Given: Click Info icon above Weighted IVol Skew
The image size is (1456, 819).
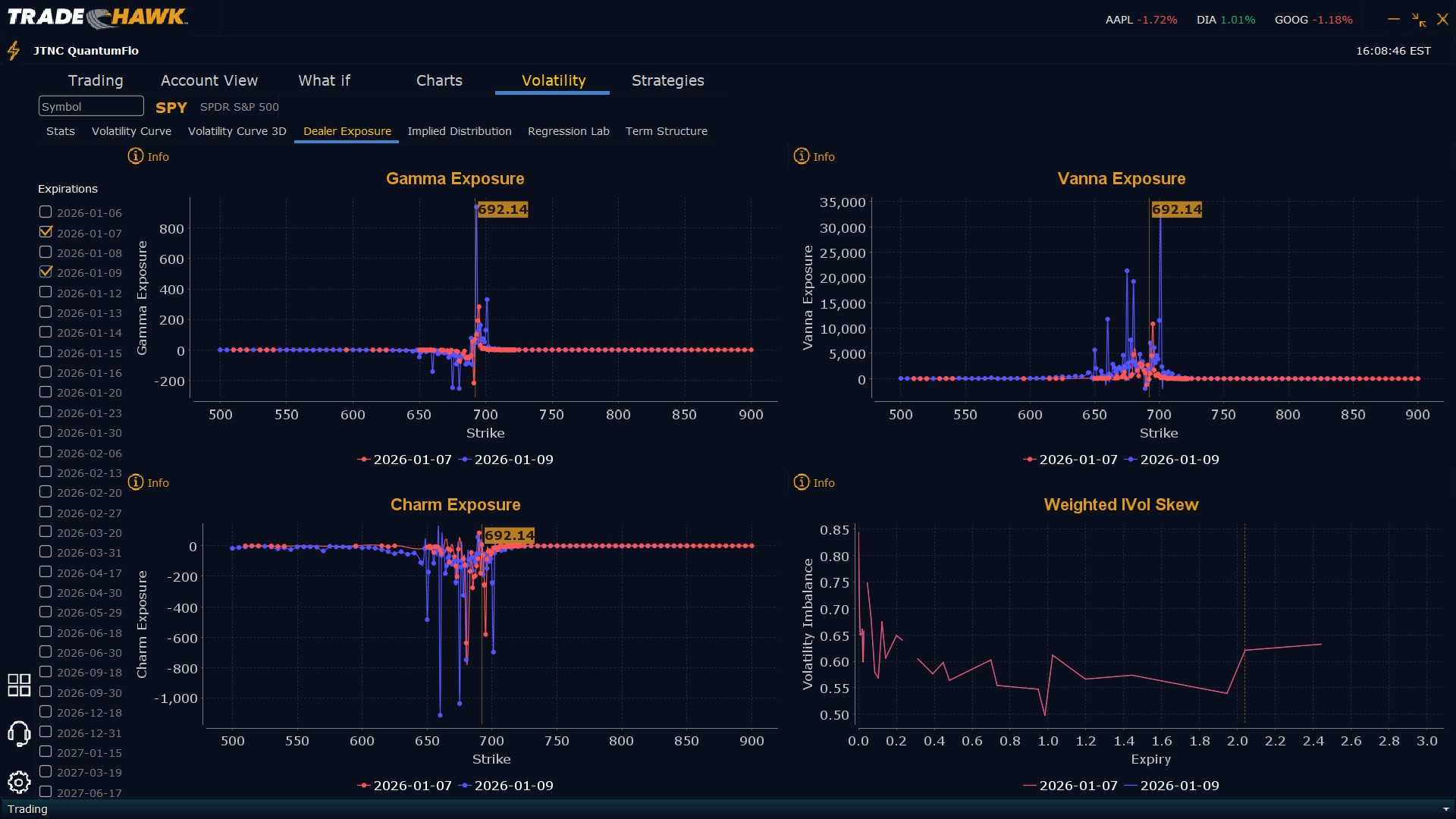Looking at the screenshot, I should point(802,482).
